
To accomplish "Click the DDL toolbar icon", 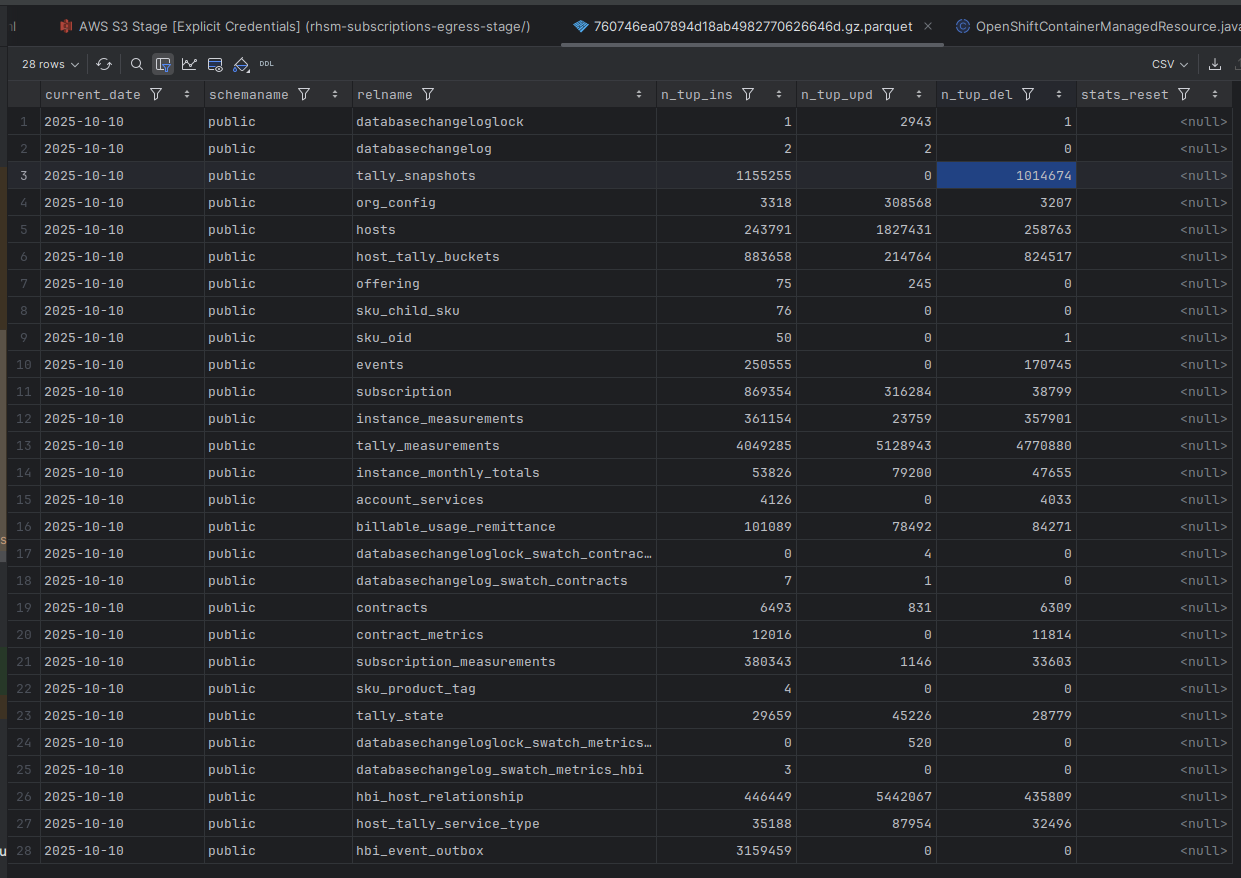I will point(266,64).
